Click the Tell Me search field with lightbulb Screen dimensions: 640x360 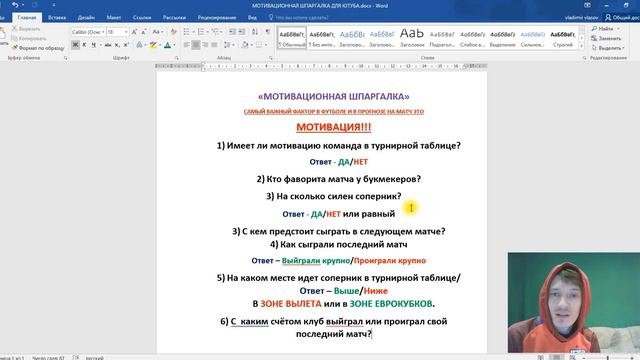pos(298,18)
